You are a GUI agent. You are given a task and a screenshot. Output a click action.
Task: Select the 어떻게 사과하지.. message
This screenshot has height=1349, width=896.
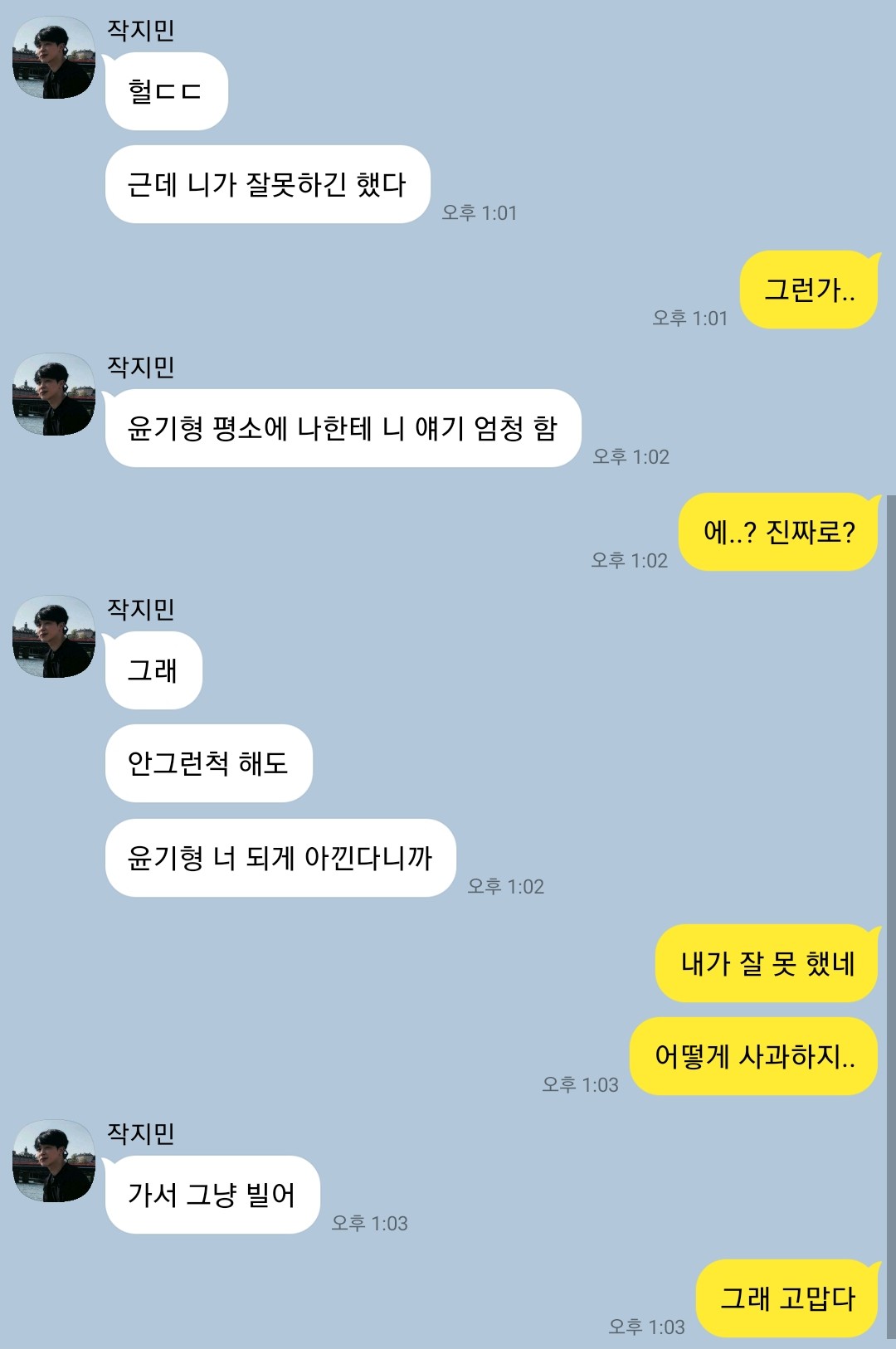pos(754,1056)
